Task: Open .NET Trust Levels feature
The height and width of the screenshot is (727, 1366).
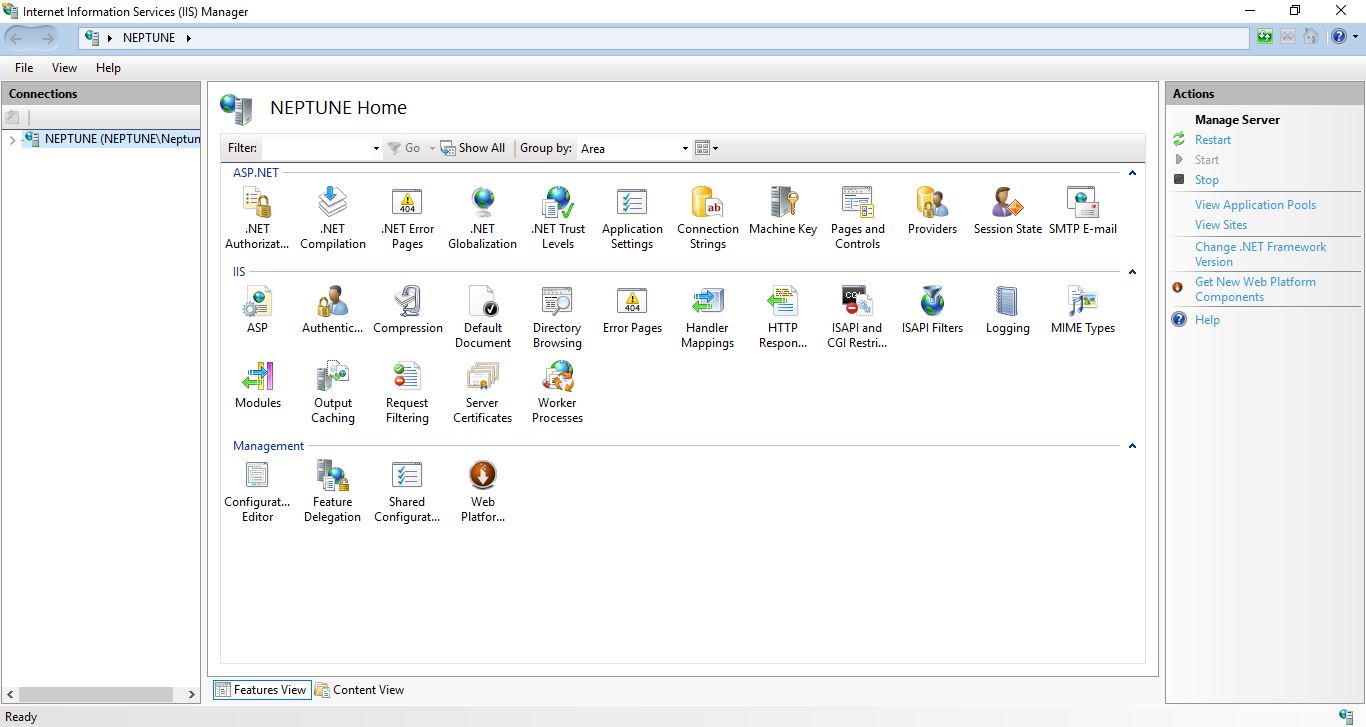Action: 558,218
